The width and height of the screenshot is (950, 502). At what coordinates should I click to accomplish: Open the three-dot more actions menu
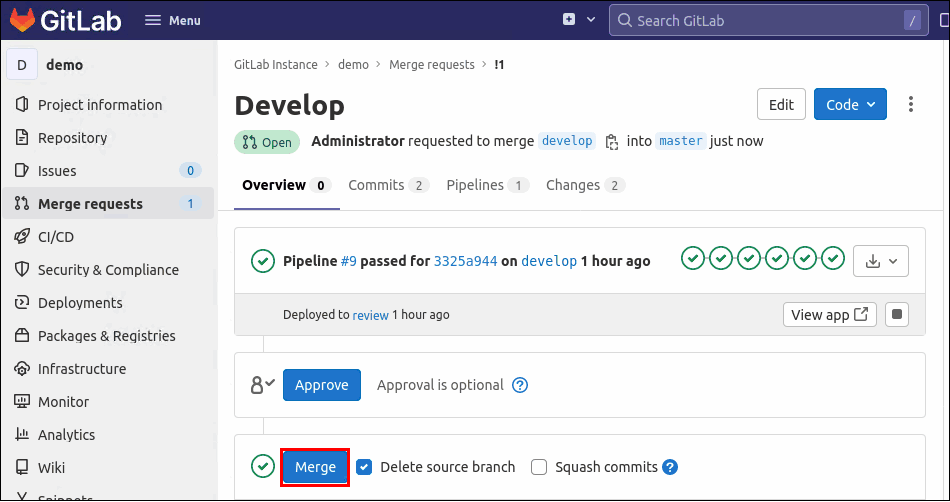point(911,104)
